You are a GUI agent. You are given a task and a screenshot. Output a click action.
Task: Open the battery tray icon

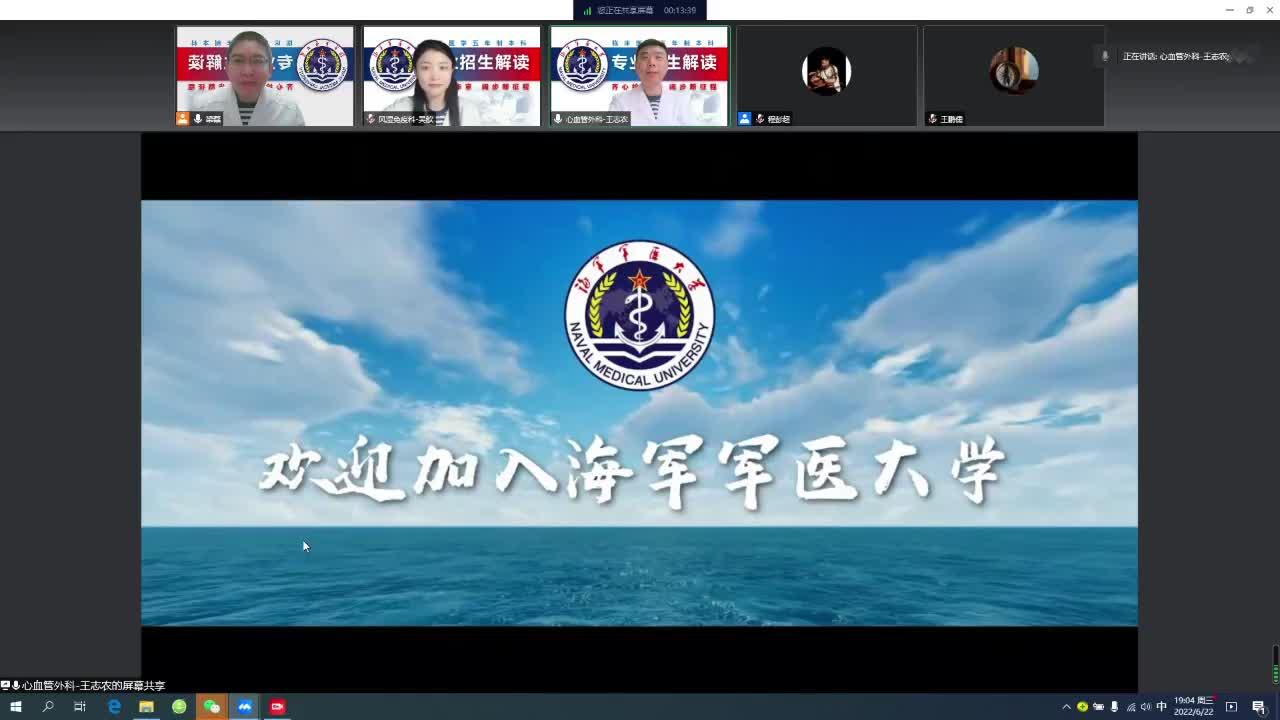(x=1098, y=707)
